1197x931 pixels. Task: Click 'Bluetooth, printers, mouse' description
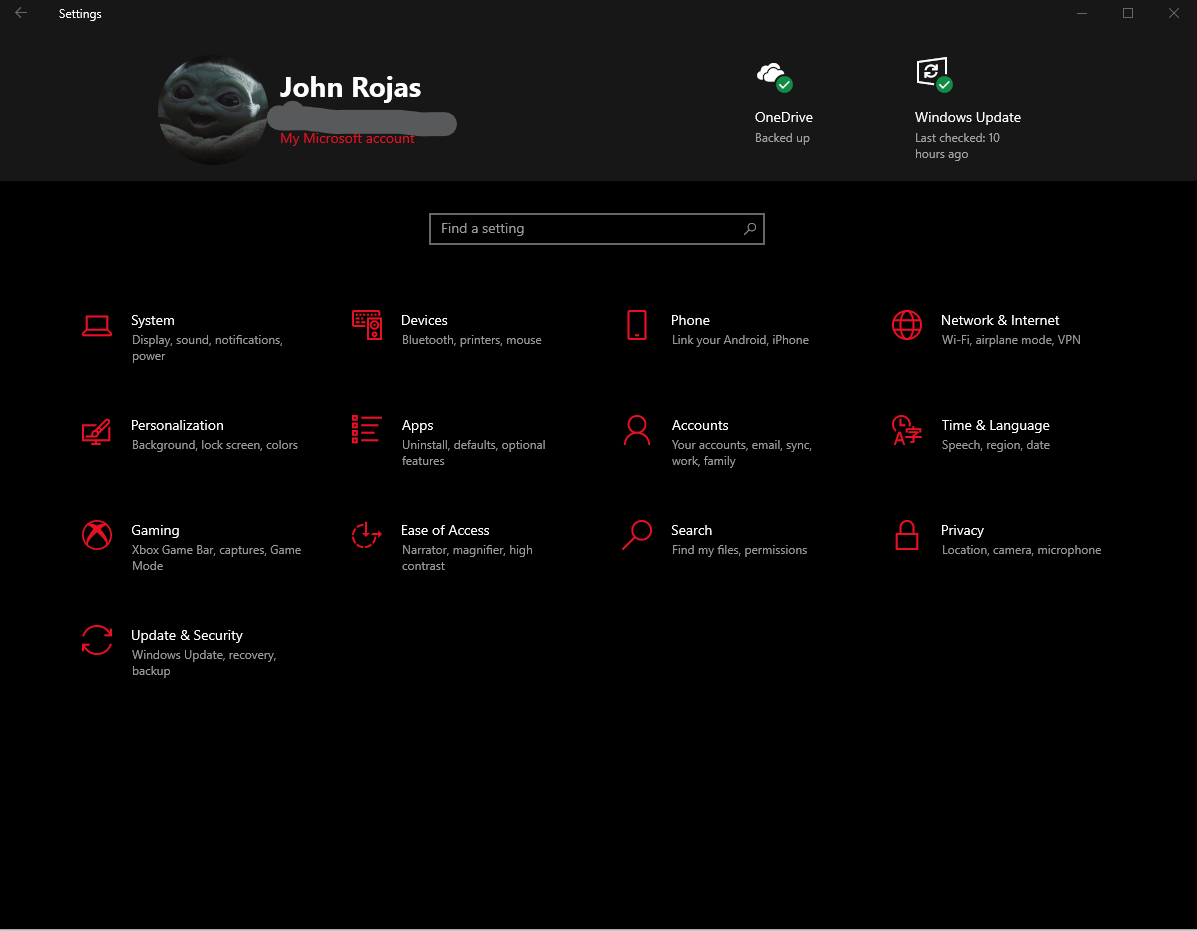coord(472,340)
